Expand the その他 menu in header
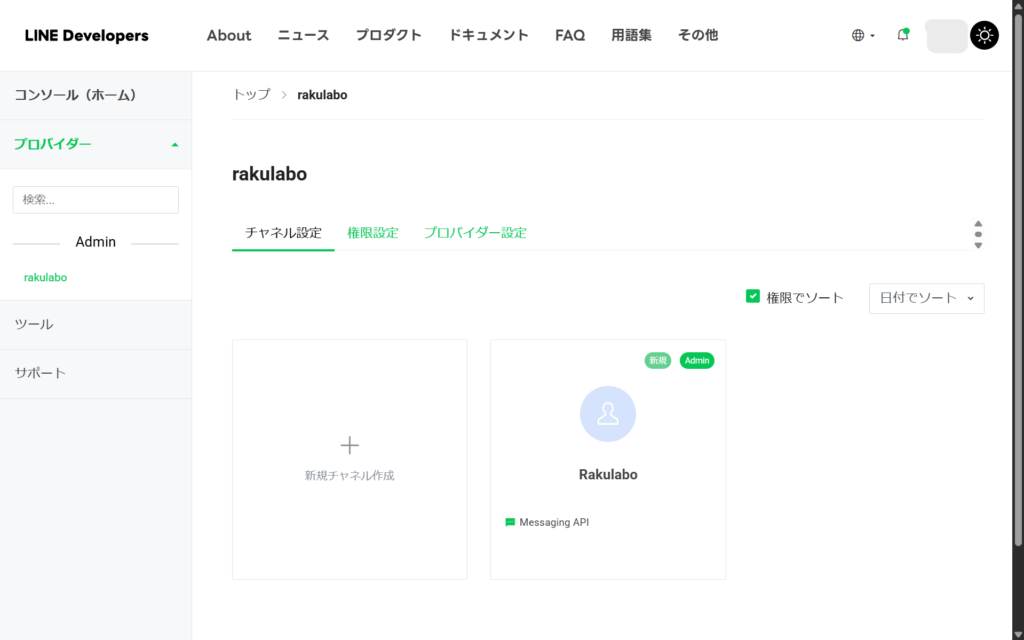 tap(697, 35)
